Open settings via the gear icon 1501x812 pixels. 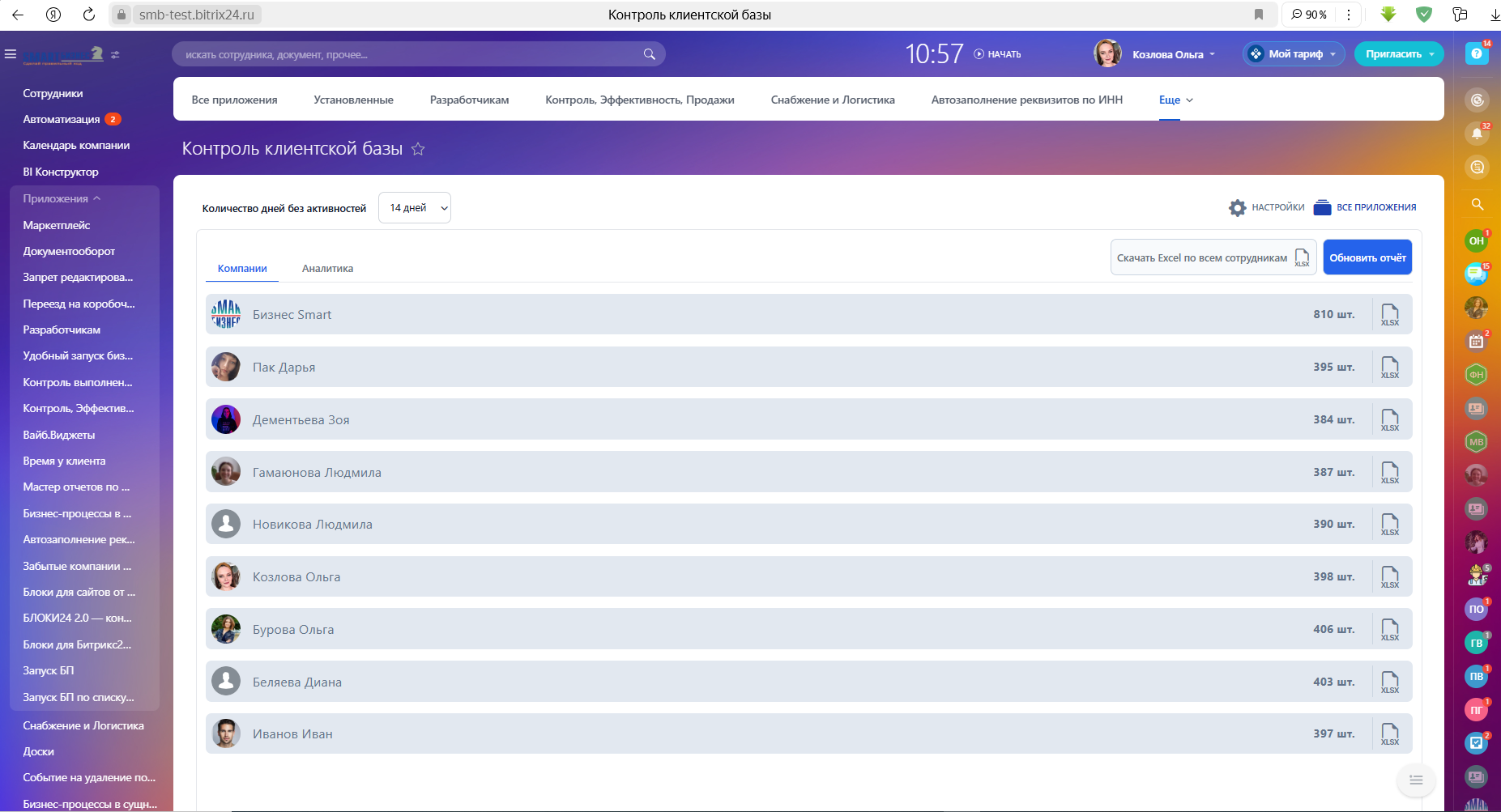tap(1237, 208)
